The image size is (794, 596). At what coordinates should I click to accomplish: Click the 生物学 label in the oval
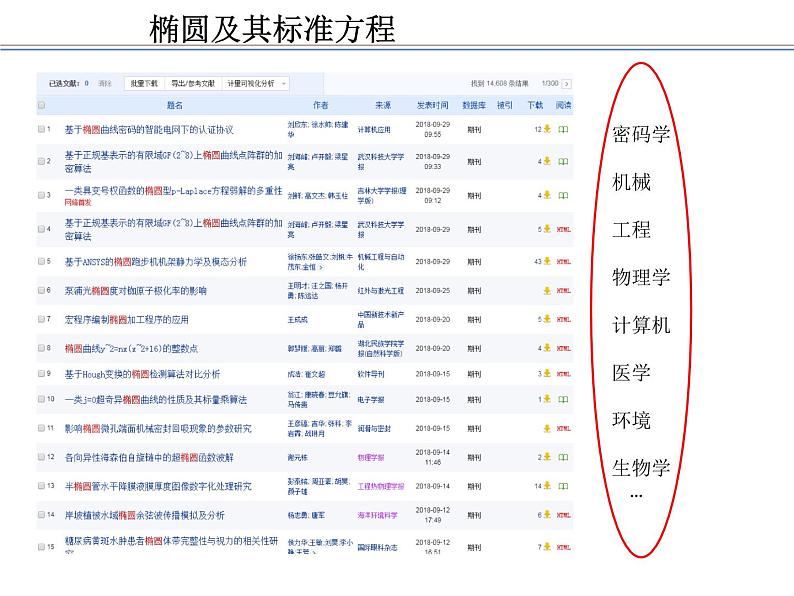coord(641,467)
